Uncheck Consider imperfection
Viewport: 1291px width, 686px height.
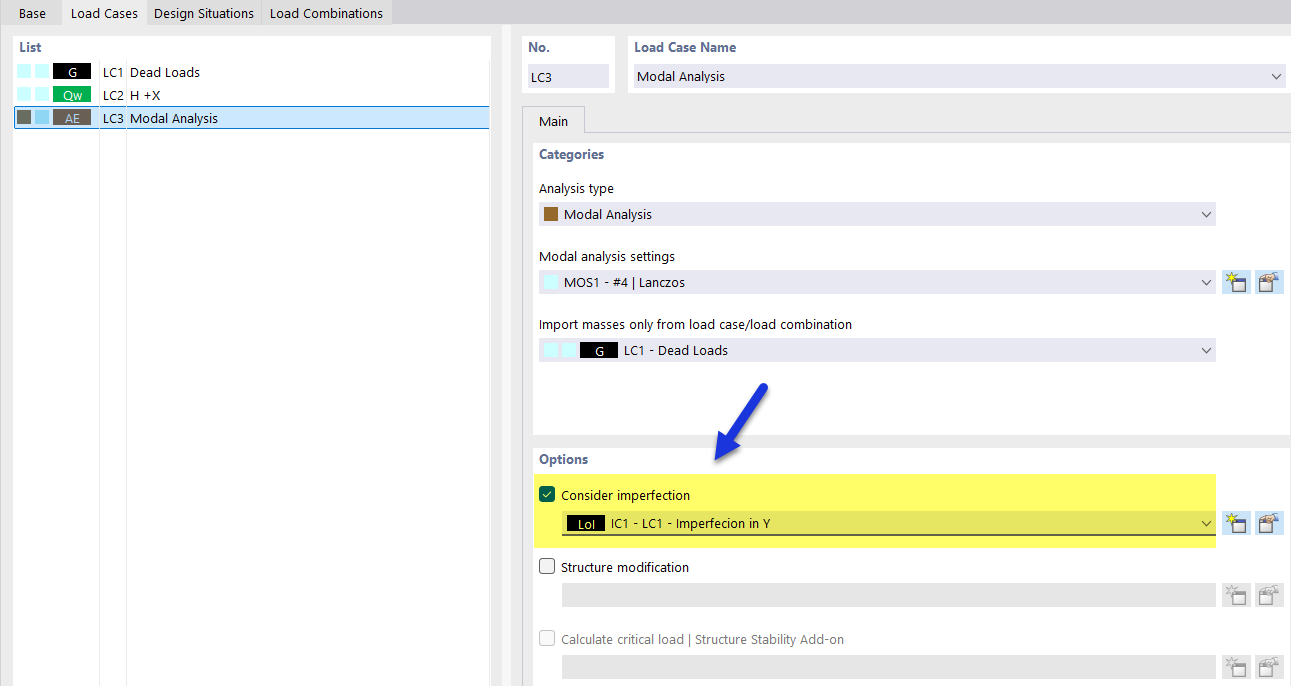click(x=547, y=493)
